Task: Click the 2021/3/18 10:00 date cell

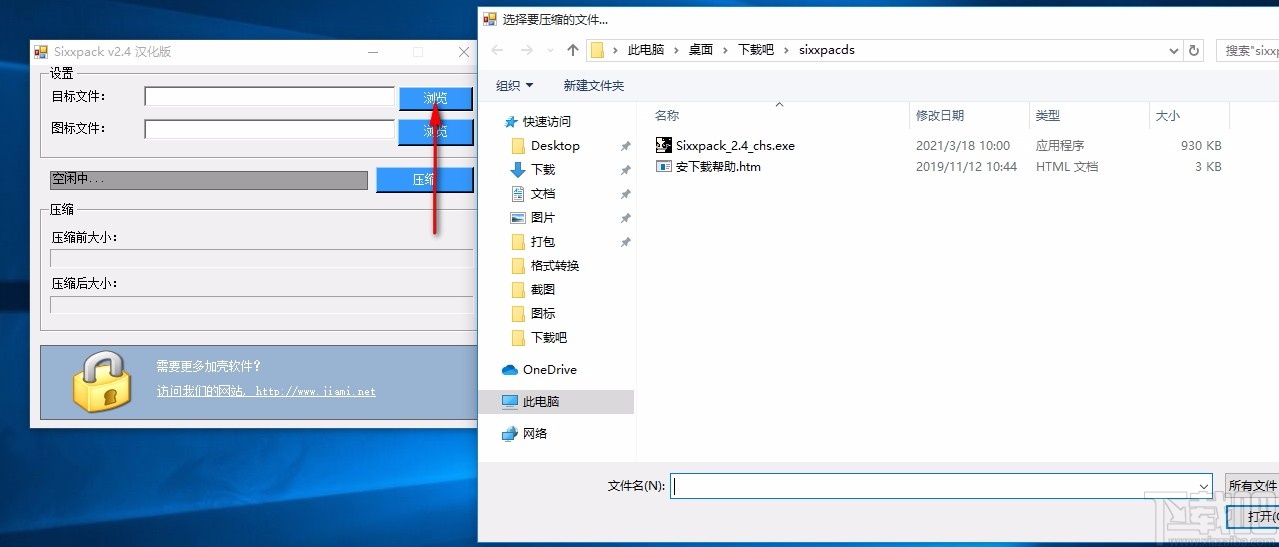Action: click(x=963, y=145)
